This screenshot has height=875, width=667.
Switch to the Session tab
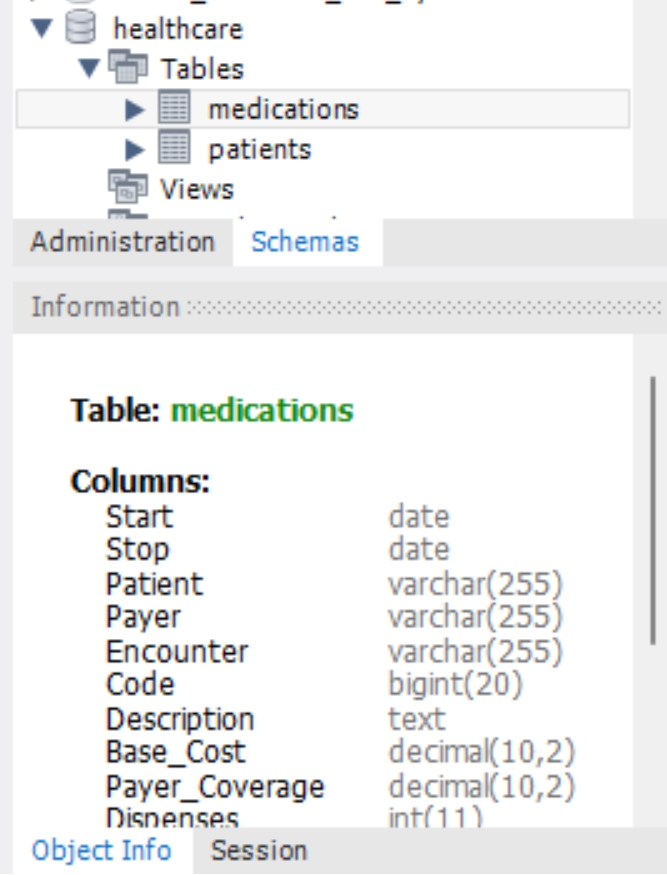(259, 851)
